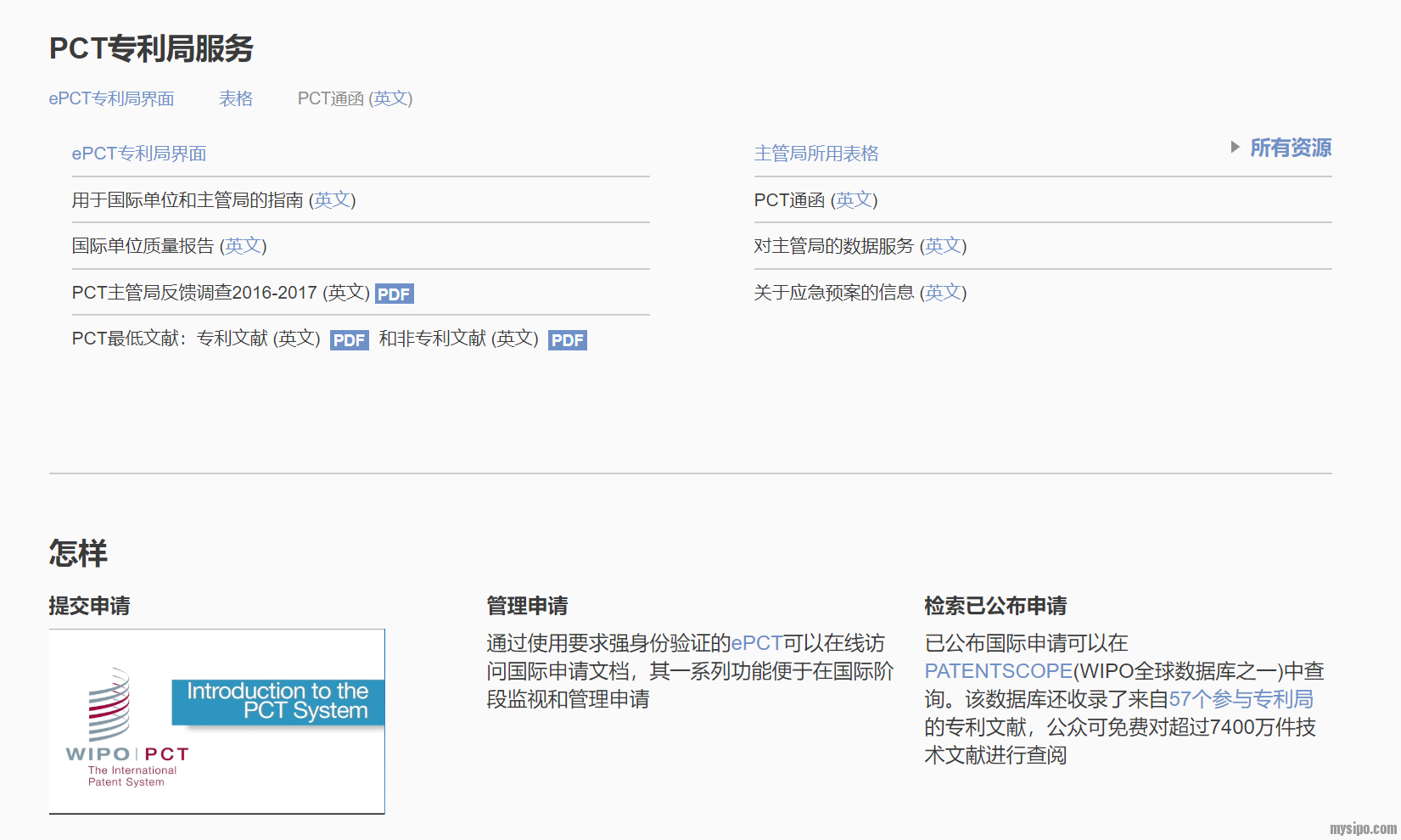1401x840 pixels.
Task: Open ePCT专利局界面 link in the list
Action: (x=139, y=154)
